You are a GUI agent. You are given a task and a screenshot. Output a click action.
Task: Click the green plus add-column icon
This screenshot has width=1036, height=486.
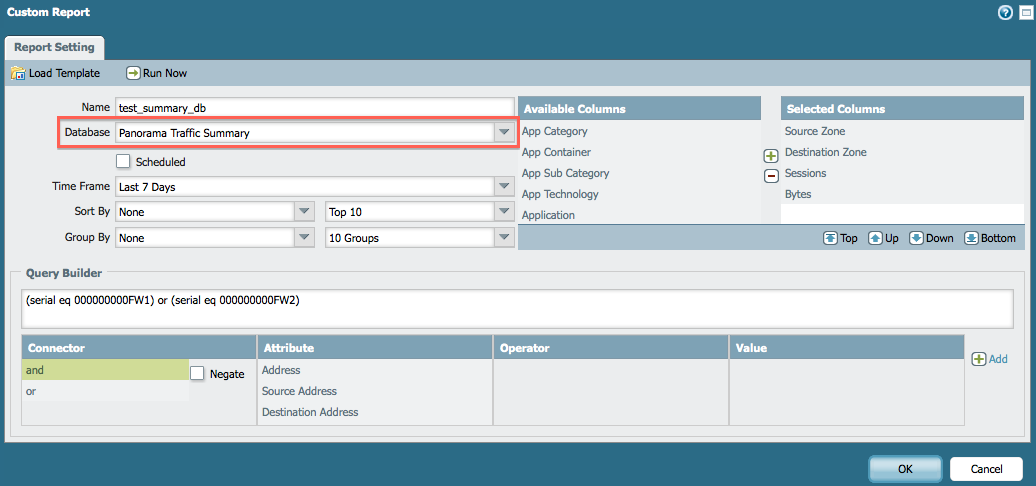(771, 156)
